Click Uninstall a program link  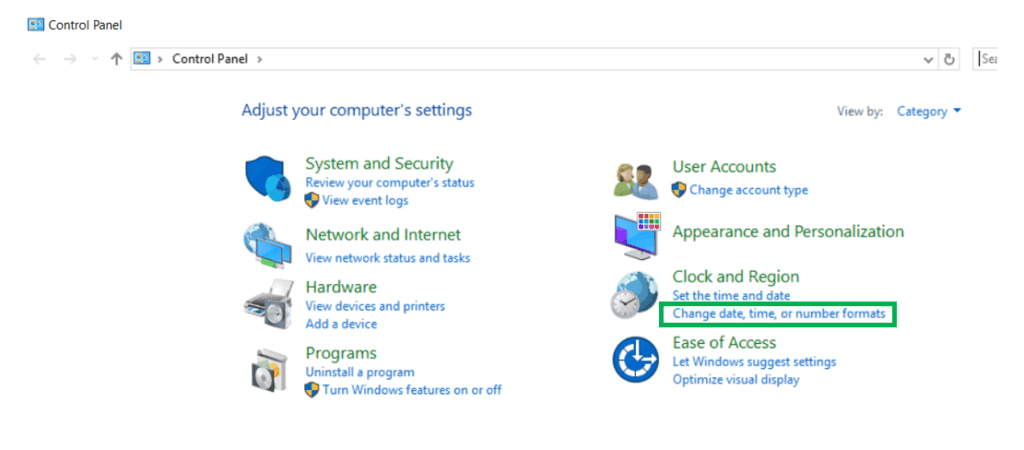359,372
